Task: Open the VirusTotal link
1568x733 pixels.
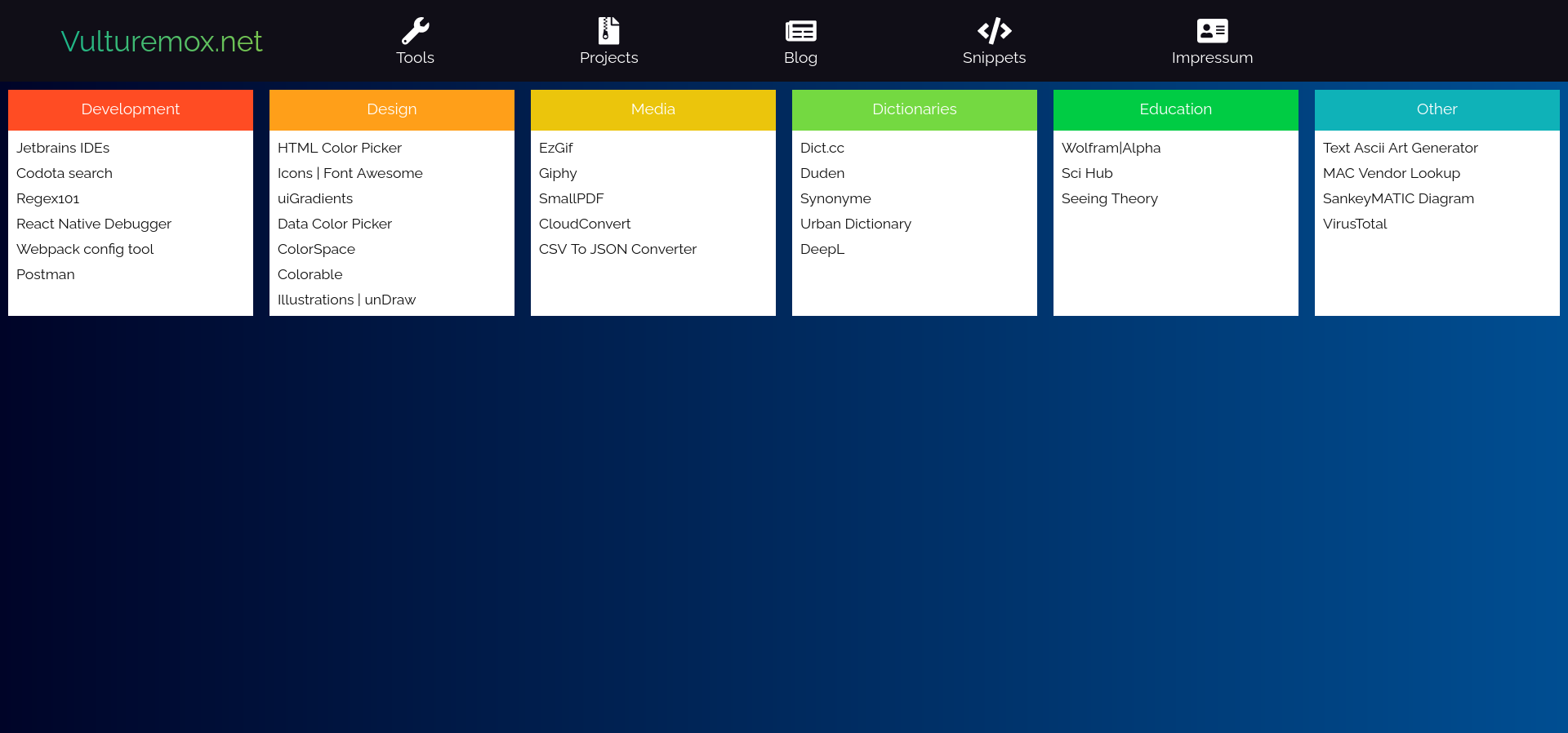Action: (x=1355, y=224)
